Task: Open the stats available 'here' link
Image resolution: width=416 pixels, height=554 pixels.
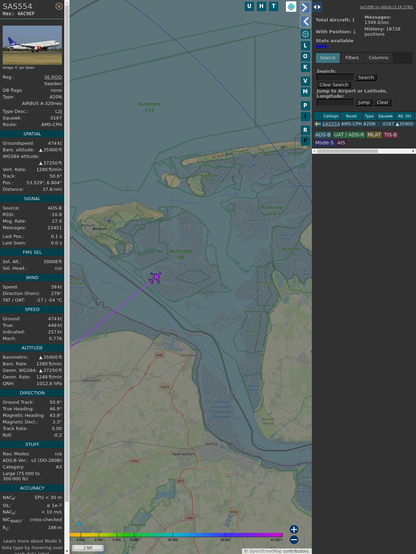Action: [321, 46]
